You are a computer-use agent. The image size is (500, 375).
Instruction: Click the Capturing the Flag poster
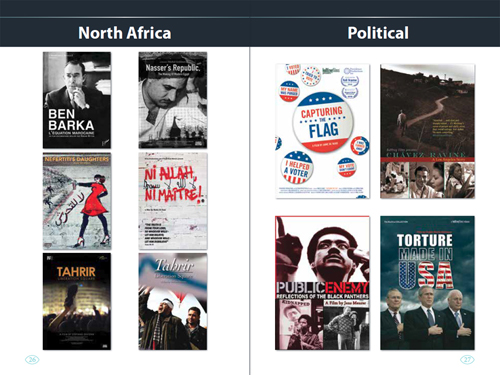click(322, 131)
